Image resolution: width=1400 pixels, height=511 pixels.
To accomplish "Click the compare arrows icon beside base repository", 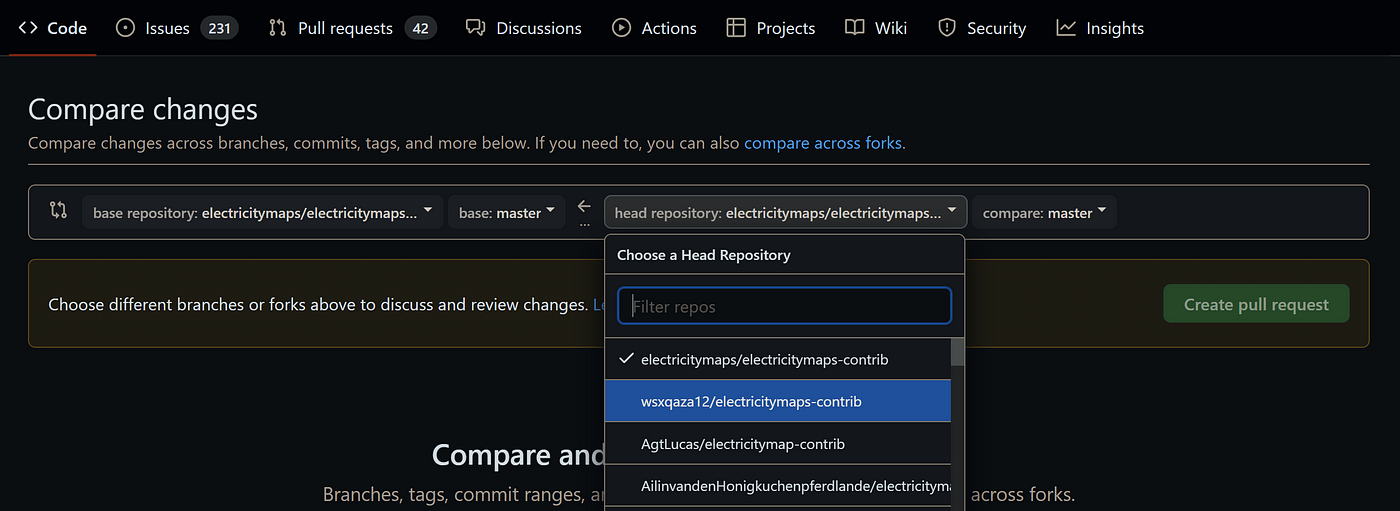I will point(58,211).
